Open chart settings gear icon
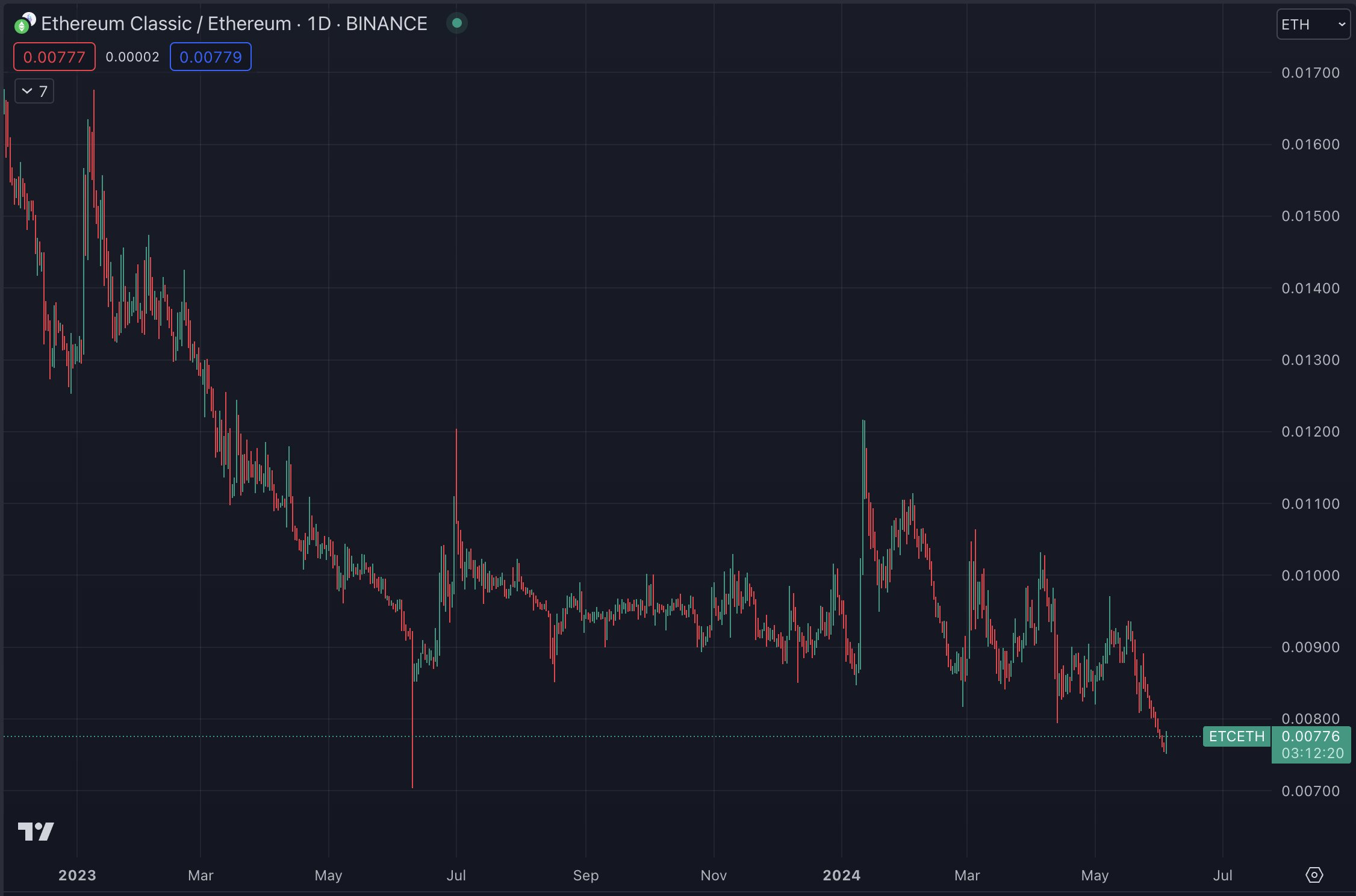Viewport: 1356px width, 896px height. [x=1314, y=875]
